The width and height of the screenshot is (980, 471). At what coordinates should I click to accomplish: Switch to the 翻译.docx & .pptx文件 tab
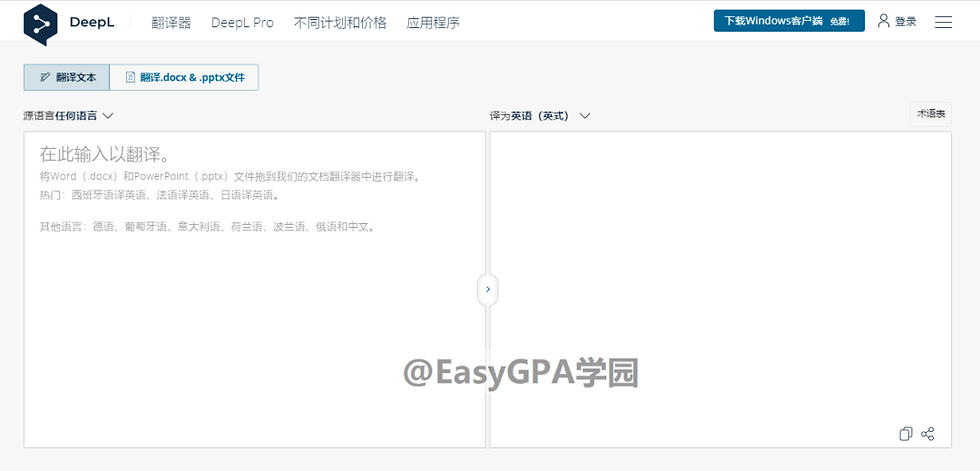[x=184, y=77]
